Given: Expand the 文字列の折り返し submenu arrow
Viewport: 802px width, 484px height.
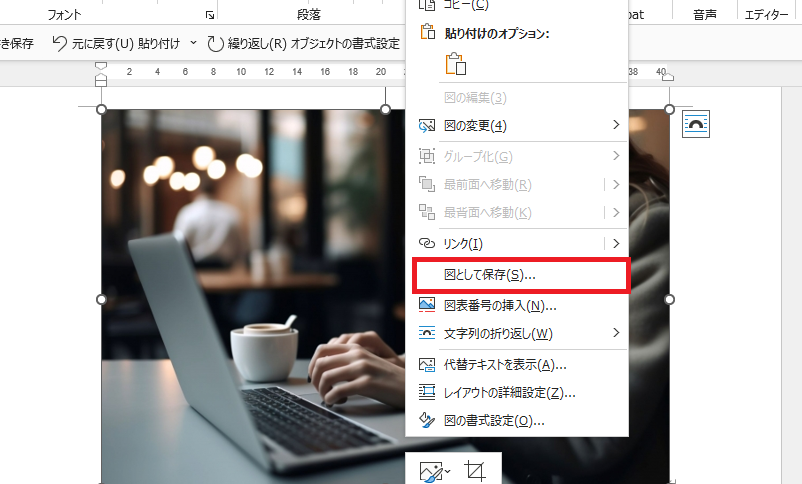Looking at the screenshot, I should 616,333.
